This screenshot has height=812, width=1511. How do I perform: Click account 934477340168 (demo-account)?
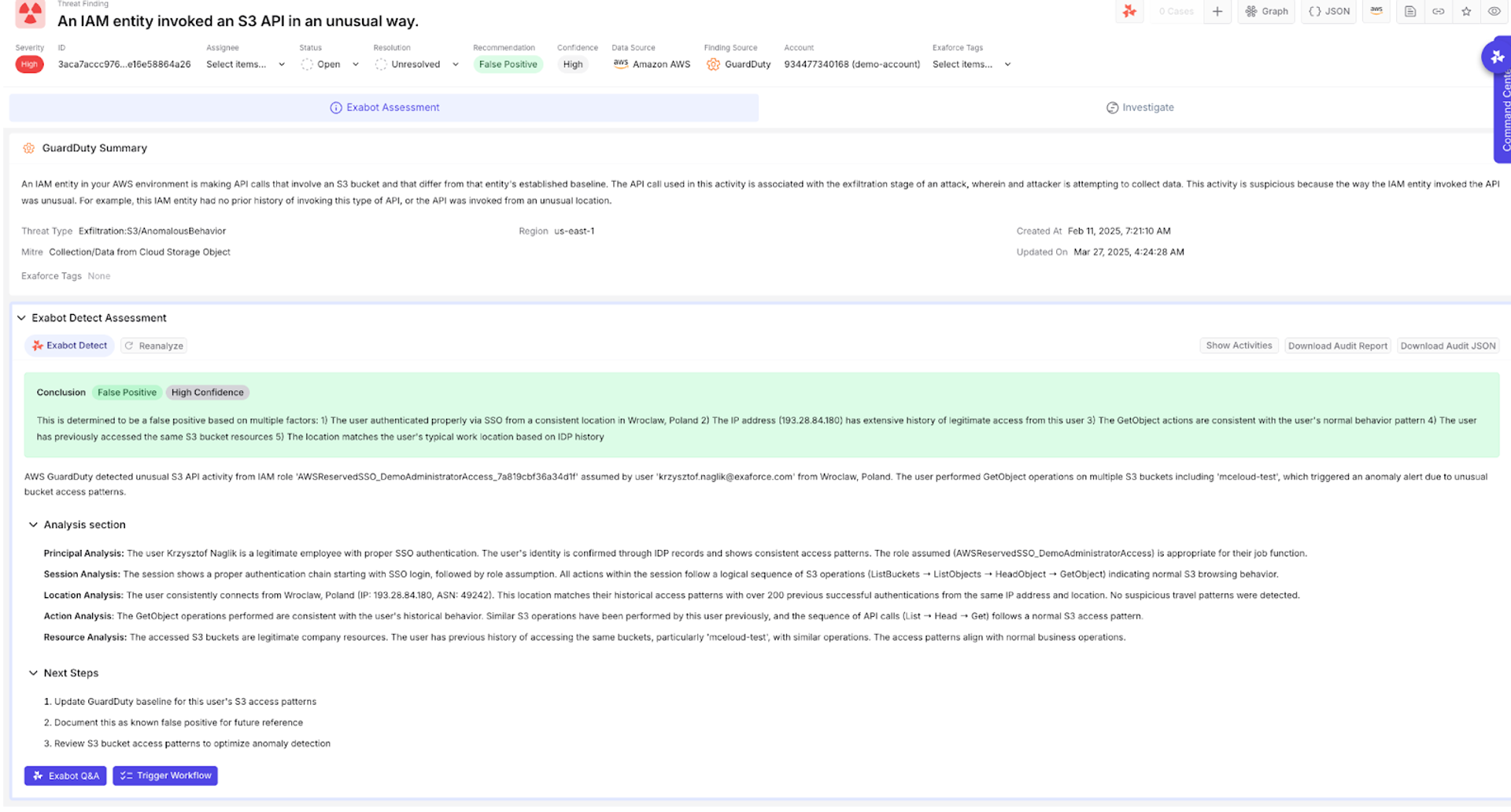coord(852,65)
